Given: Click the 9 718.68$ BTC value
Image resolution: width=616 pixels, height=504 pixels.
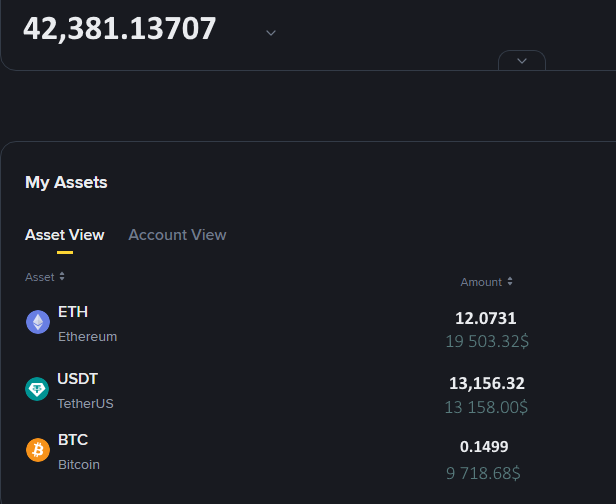Looking at the screenshot, I should 483,473.
